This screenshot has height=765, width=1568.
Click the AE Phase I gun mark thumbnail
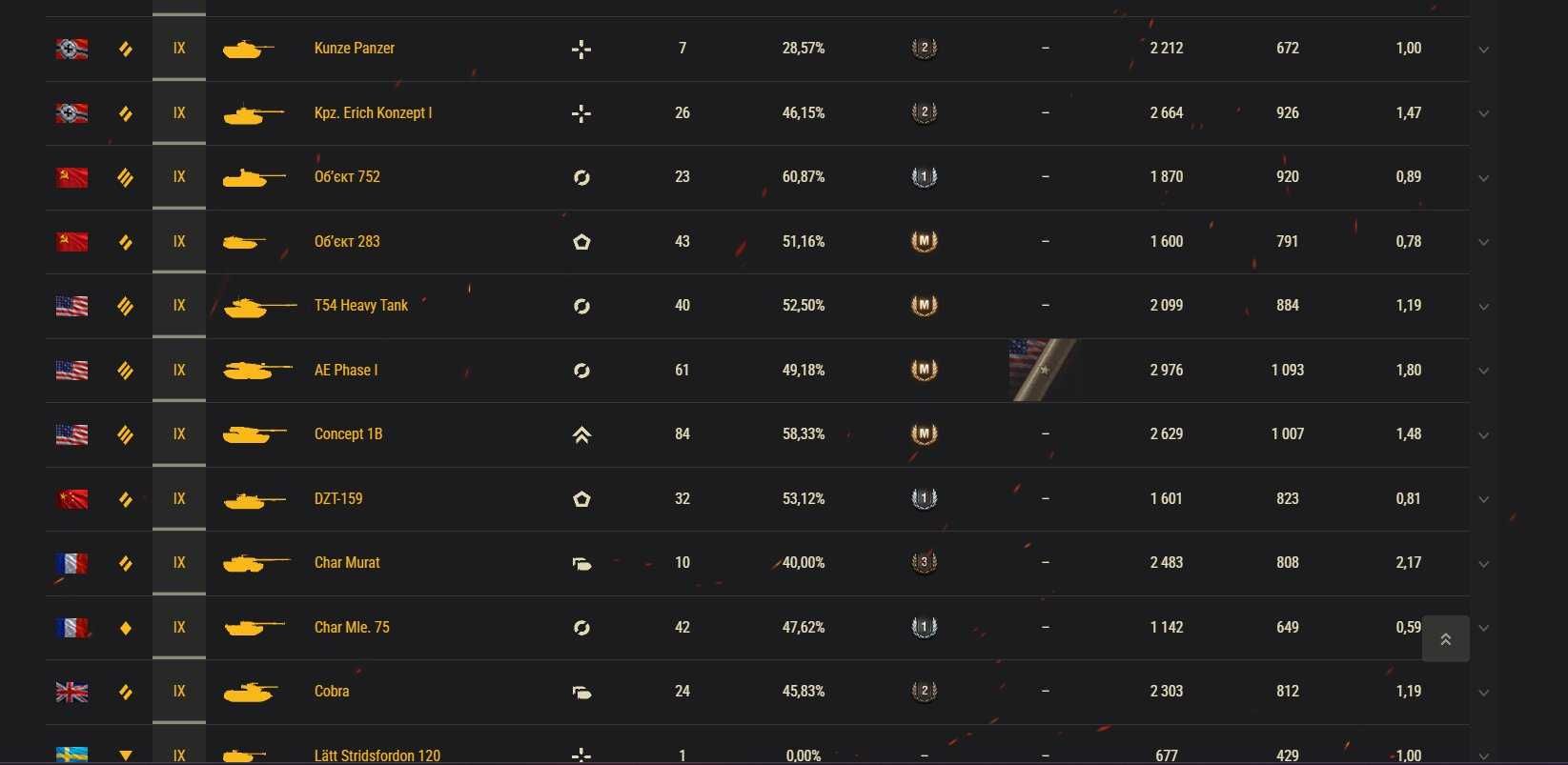tap(1043, 370)
